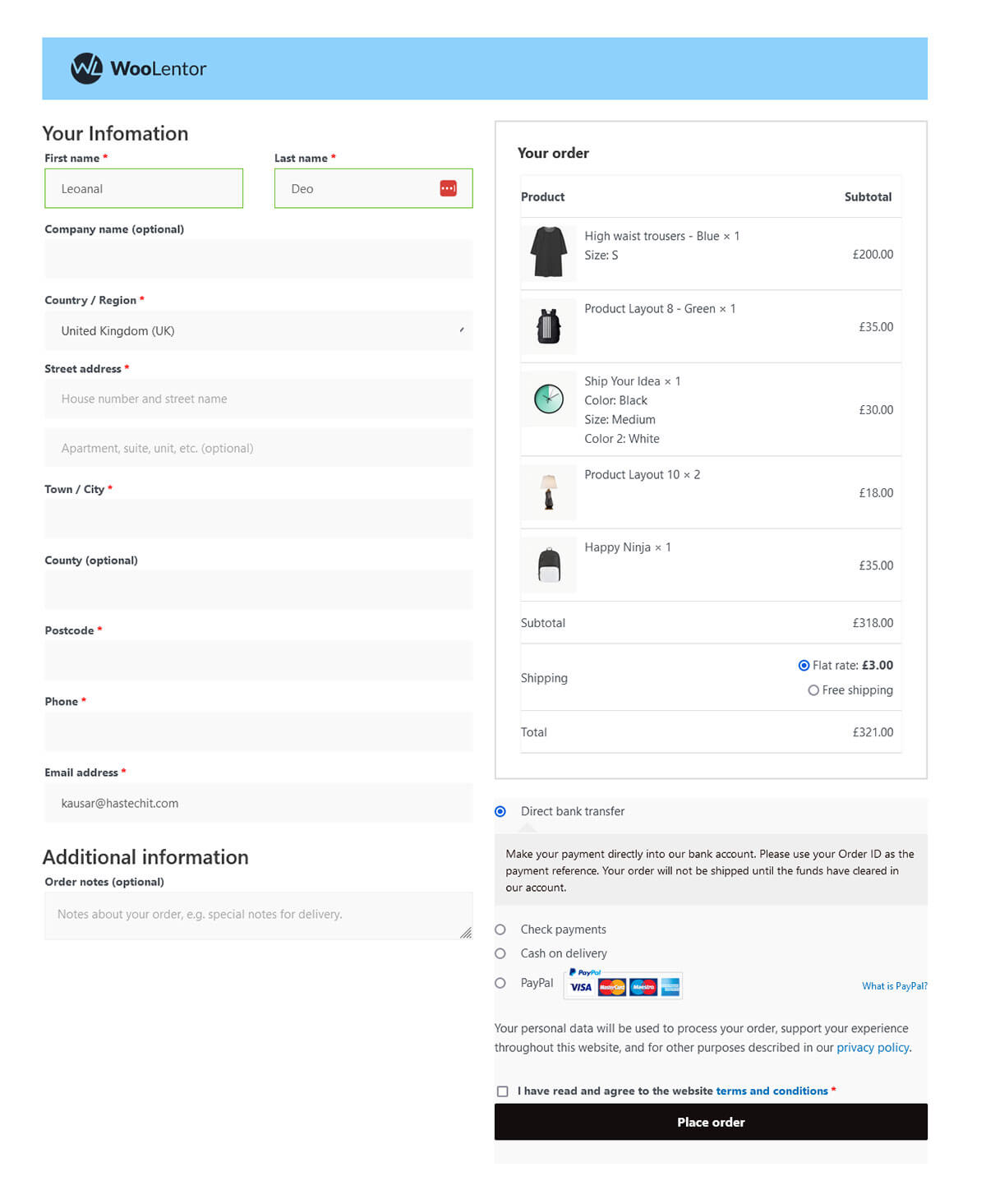This screenshot has height=1204, width=986.
Task: Focus the Company name field
Action: (x=259, y=259)
